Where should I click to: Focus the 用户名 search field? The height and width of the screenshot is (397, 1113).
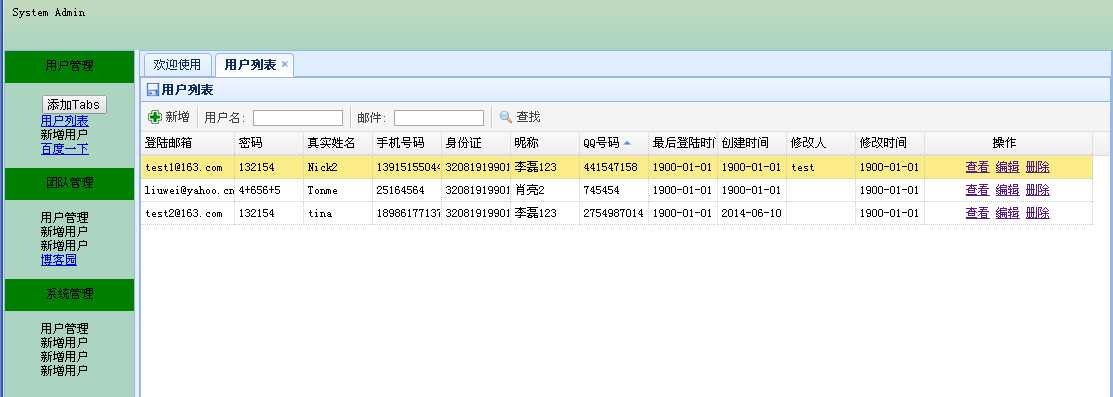298,118
